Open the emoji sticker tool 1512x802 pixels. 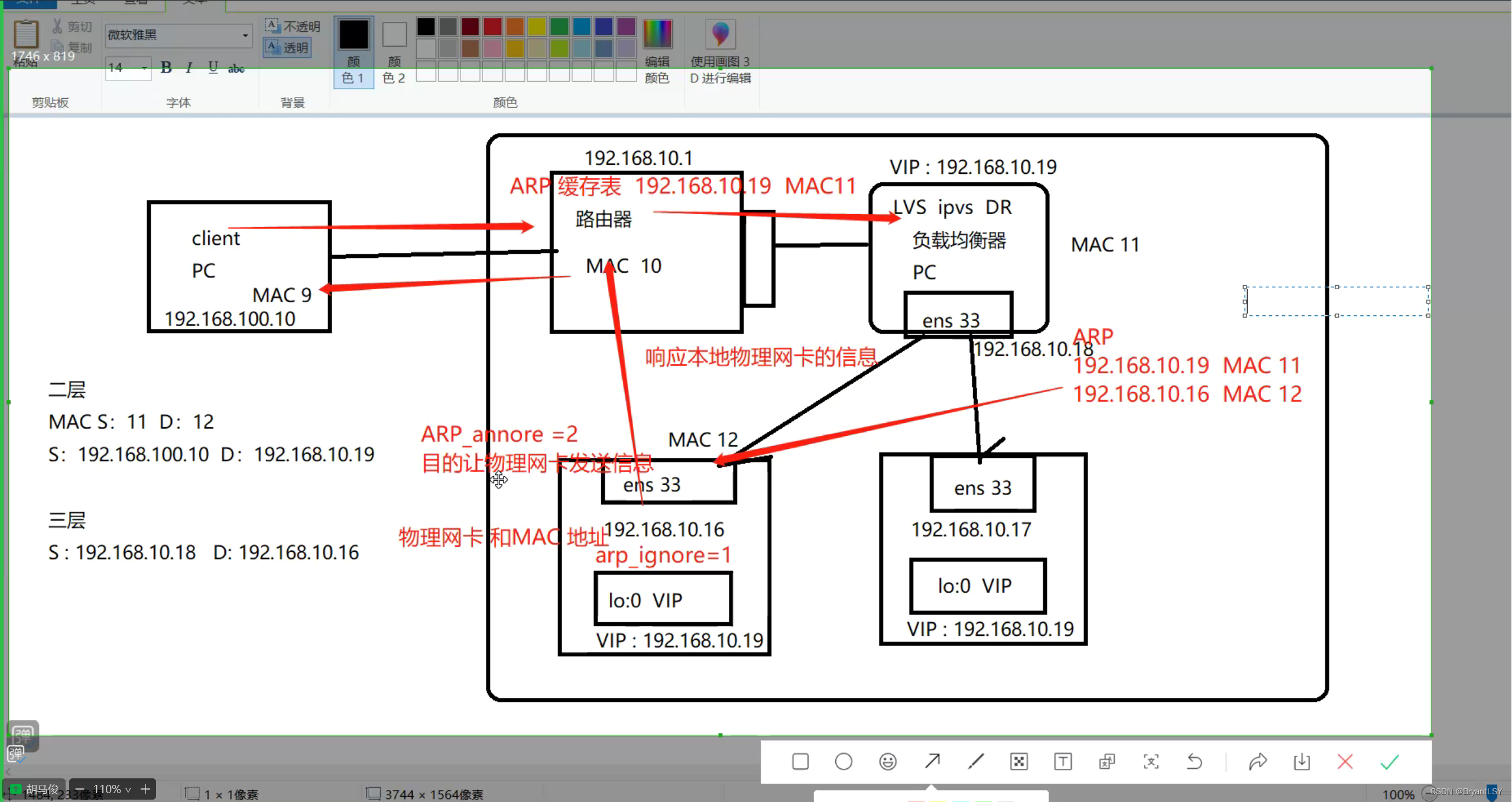coord(887,761)
